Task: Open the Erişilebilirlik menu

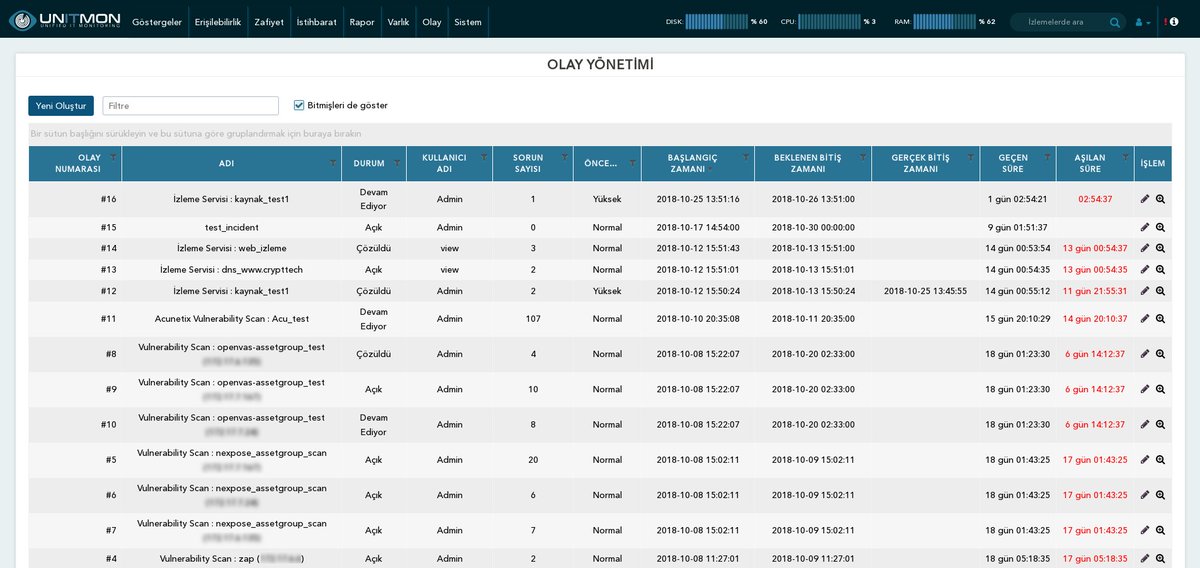Action: (x=218, y=22)
